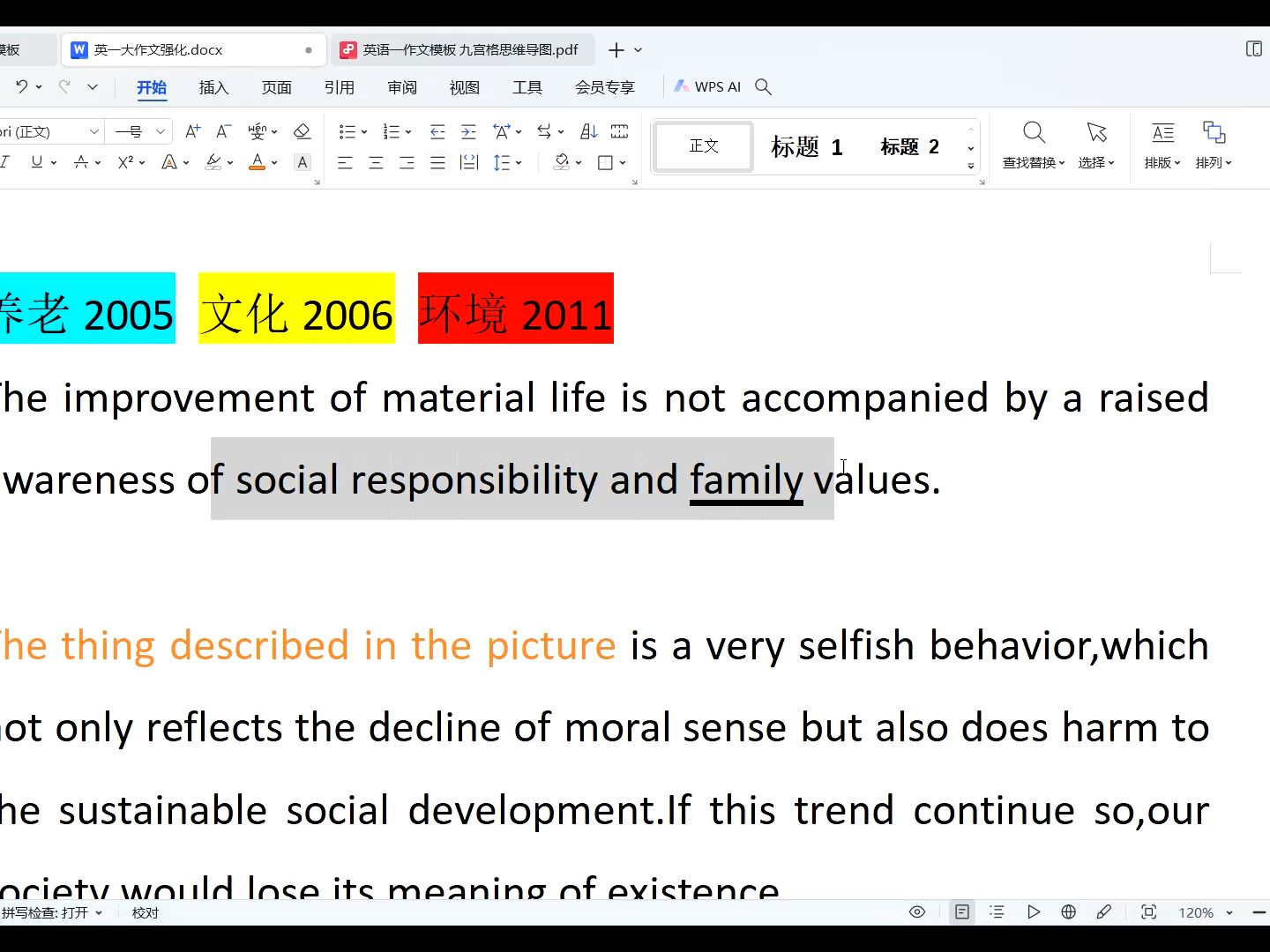Insert a numbered list
Screen dimensions: 1270x952
(x=392, y=131)
